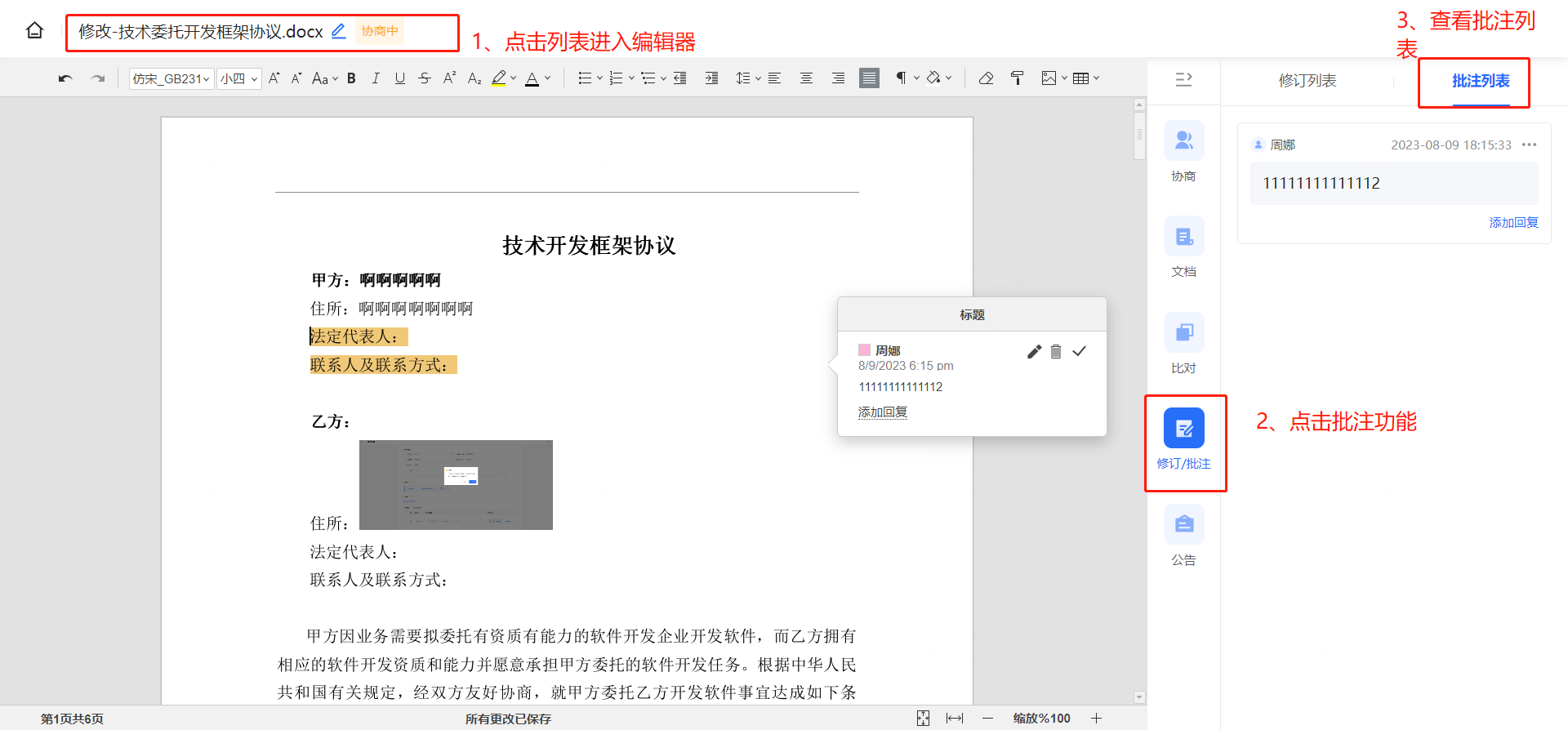
Task: Align text left
Action: pyautogui.click(x=774, y=78)
